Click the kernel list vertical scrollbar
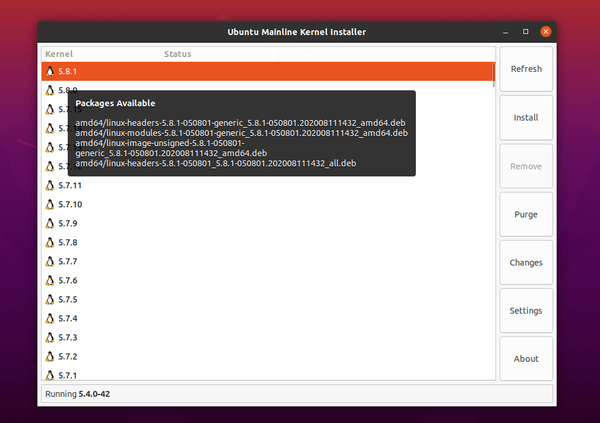The image size is (600, 423). 494,75
